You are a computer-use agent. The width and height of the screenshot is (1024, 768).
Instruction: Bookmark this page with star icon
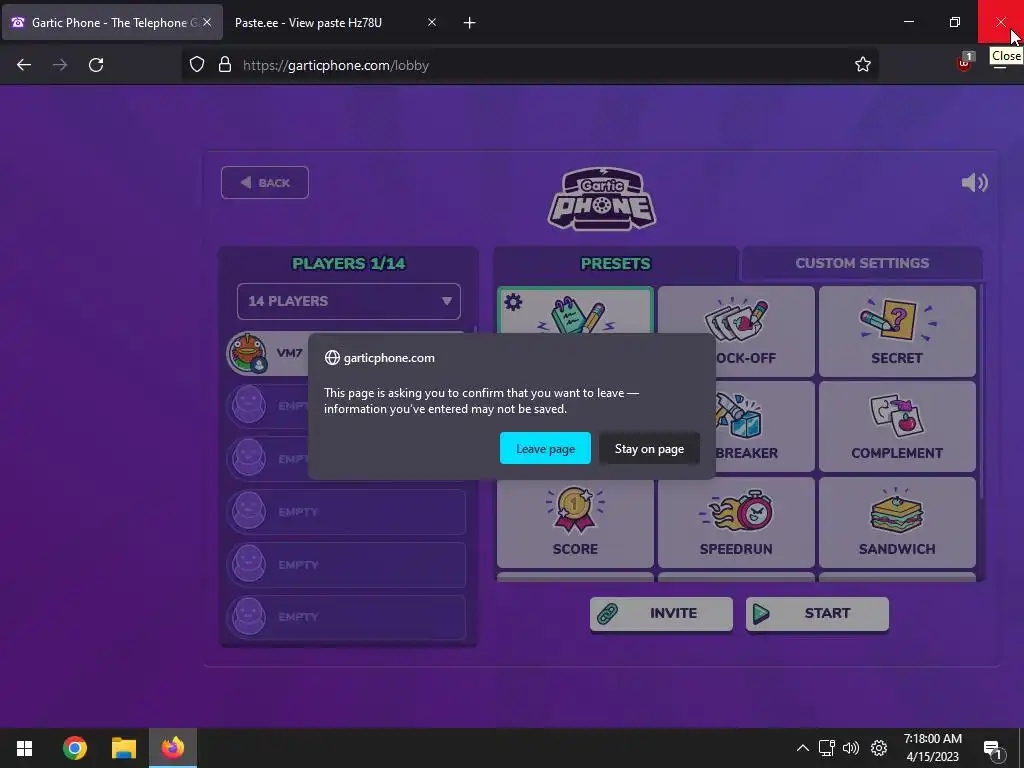tap(863, 65)
